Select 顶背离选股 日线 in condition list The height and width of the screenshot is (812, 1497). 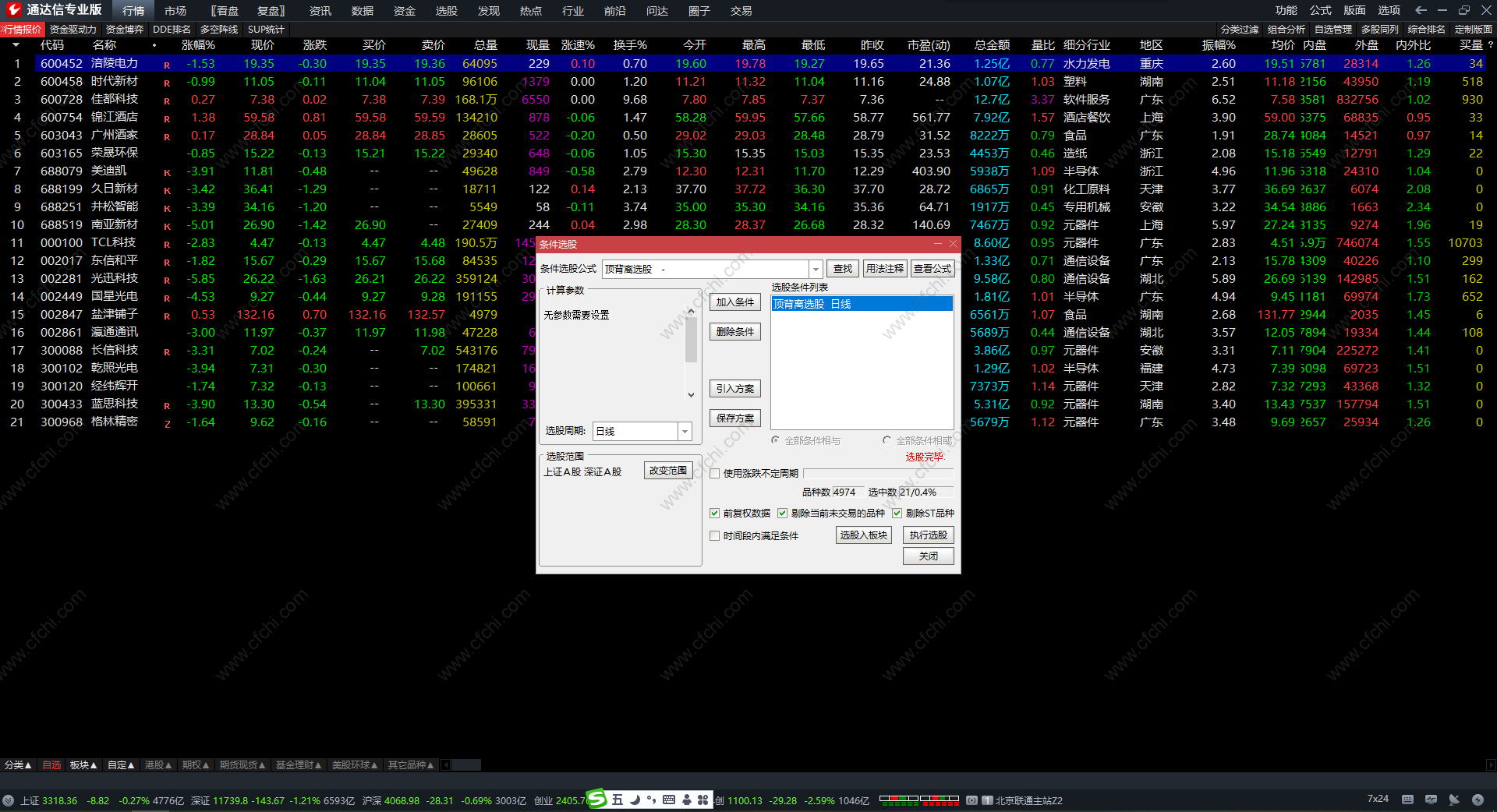(x=862, y=304)
